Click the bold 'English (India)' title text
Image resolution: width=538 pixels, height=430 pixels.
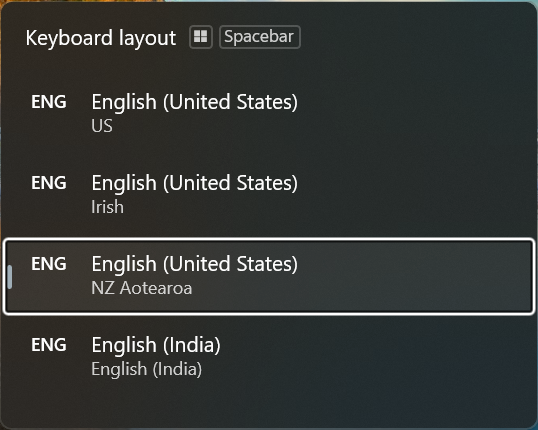tap(156, 345)
